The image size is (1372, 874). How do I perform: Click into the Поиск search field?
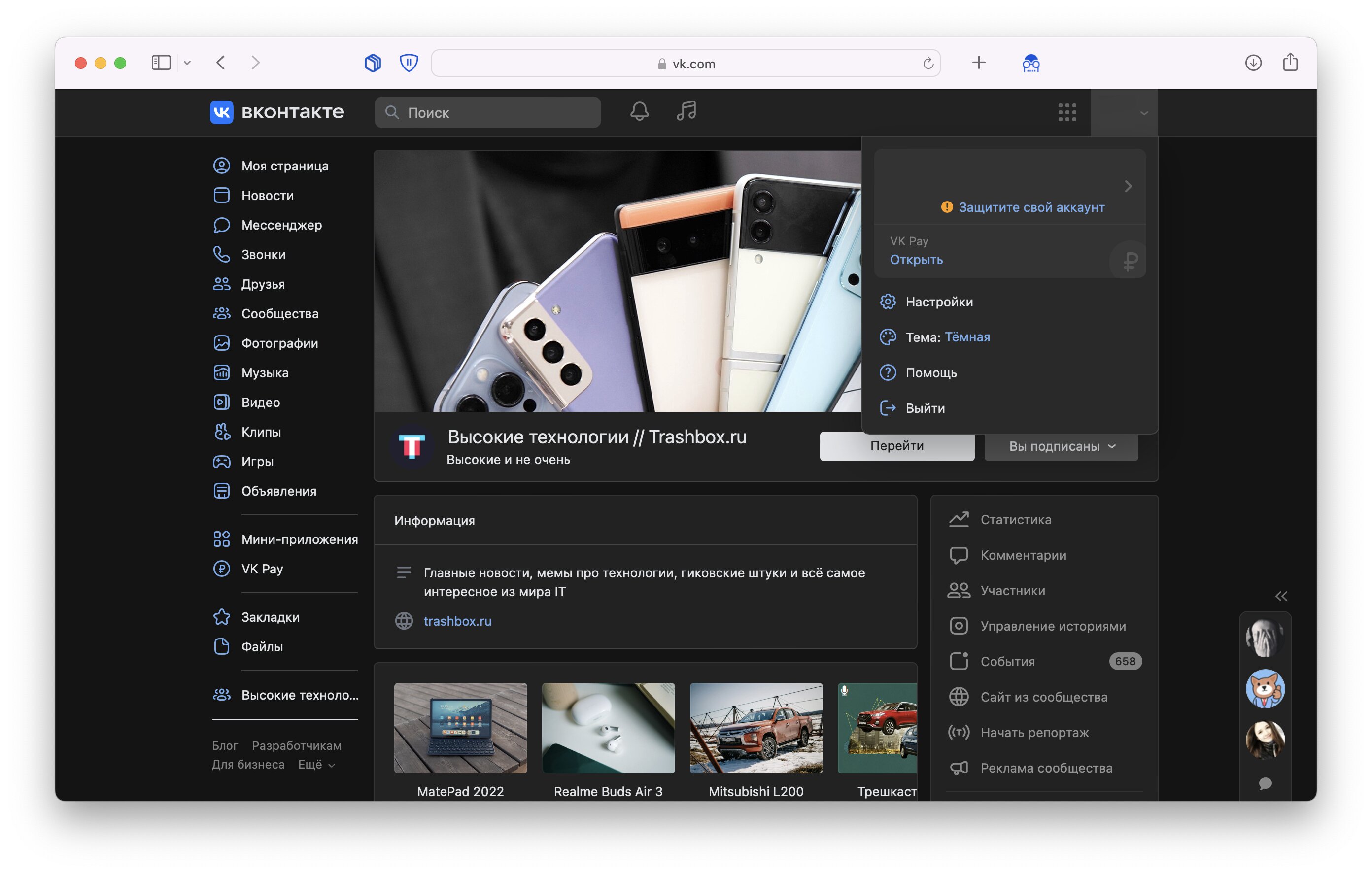488,113
